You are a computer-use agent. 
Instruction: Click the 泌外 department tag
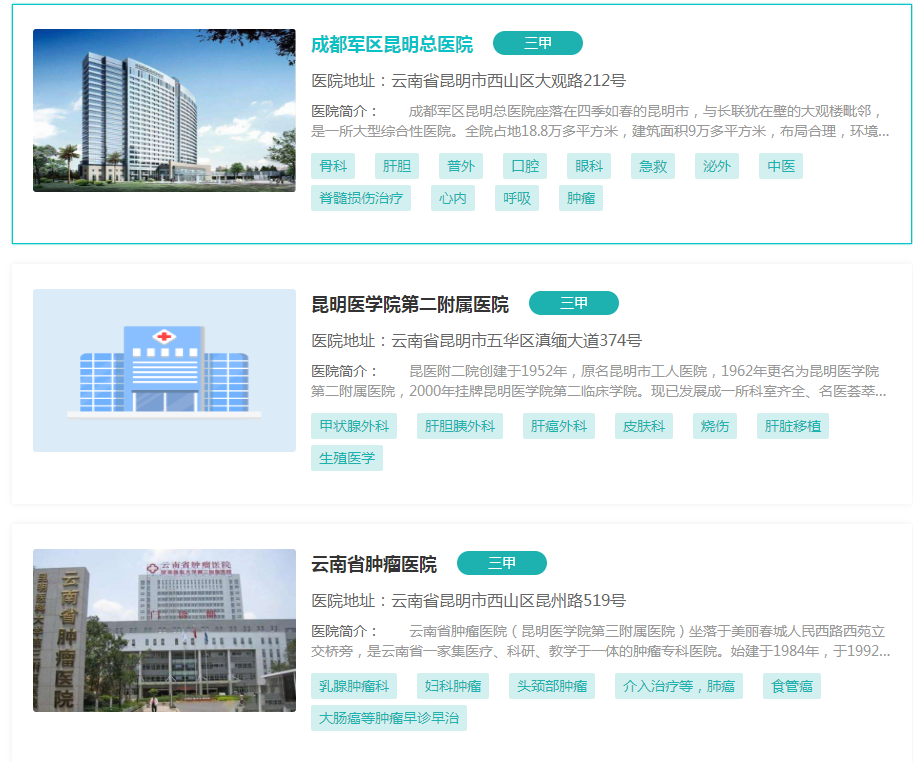click(717, 166)
